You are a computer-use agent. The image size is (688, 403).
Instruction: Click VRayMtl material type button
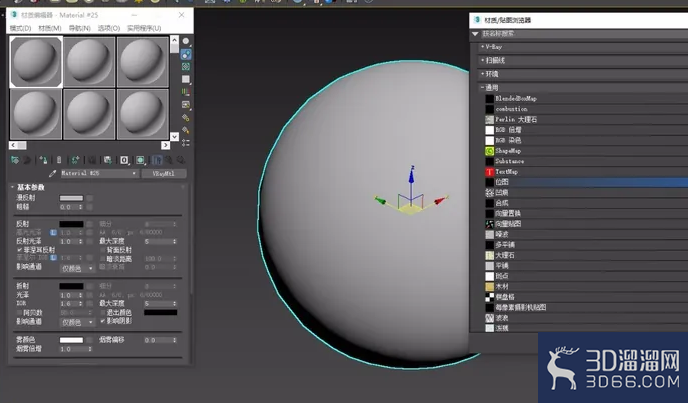coord(164,173)
